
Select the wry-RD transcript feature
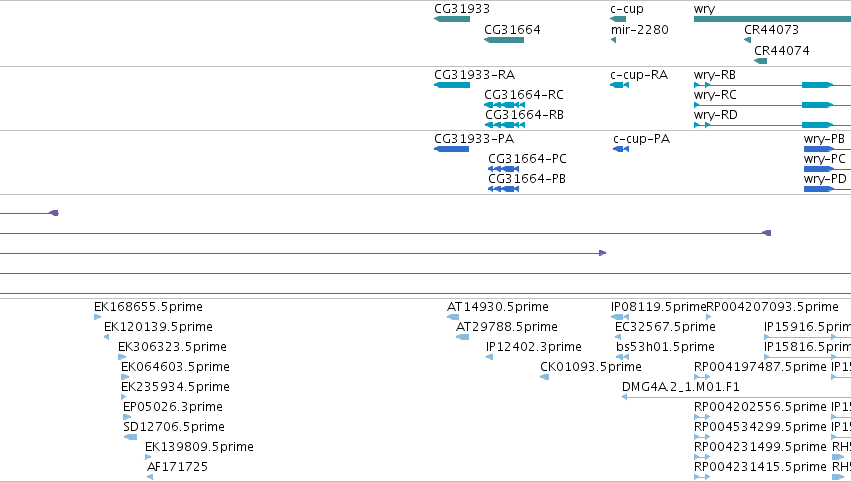pos(772,125)
